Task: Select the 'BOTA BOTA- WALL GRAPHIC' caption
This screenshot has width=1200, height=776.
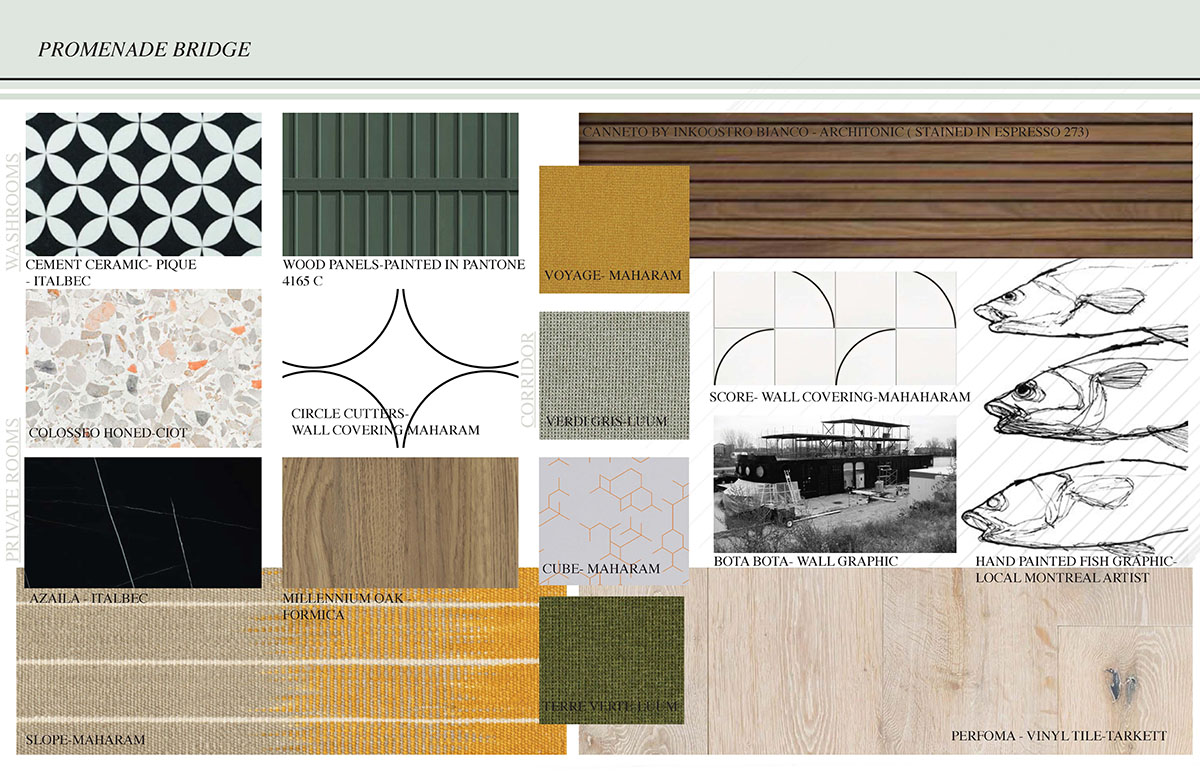Action: [x=806, y=562]
